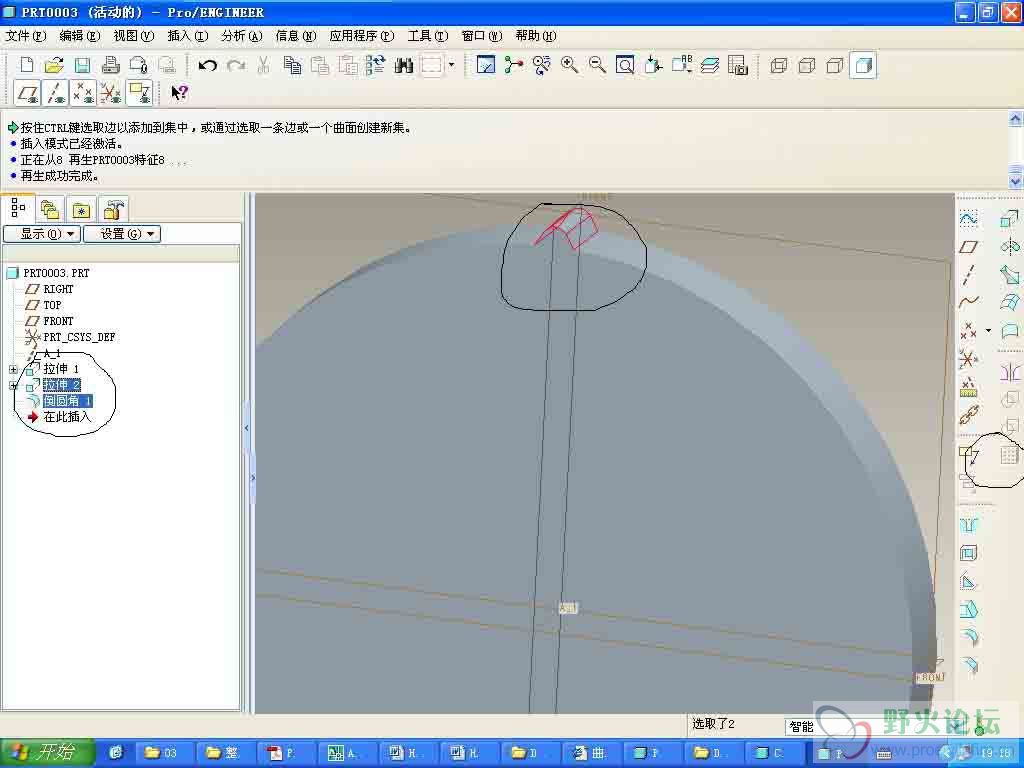Image resolution: width=1024 pixels, height=768 pixels.
Task: Regenerate the model with the regenerate icon
Action: coord(376,65)
